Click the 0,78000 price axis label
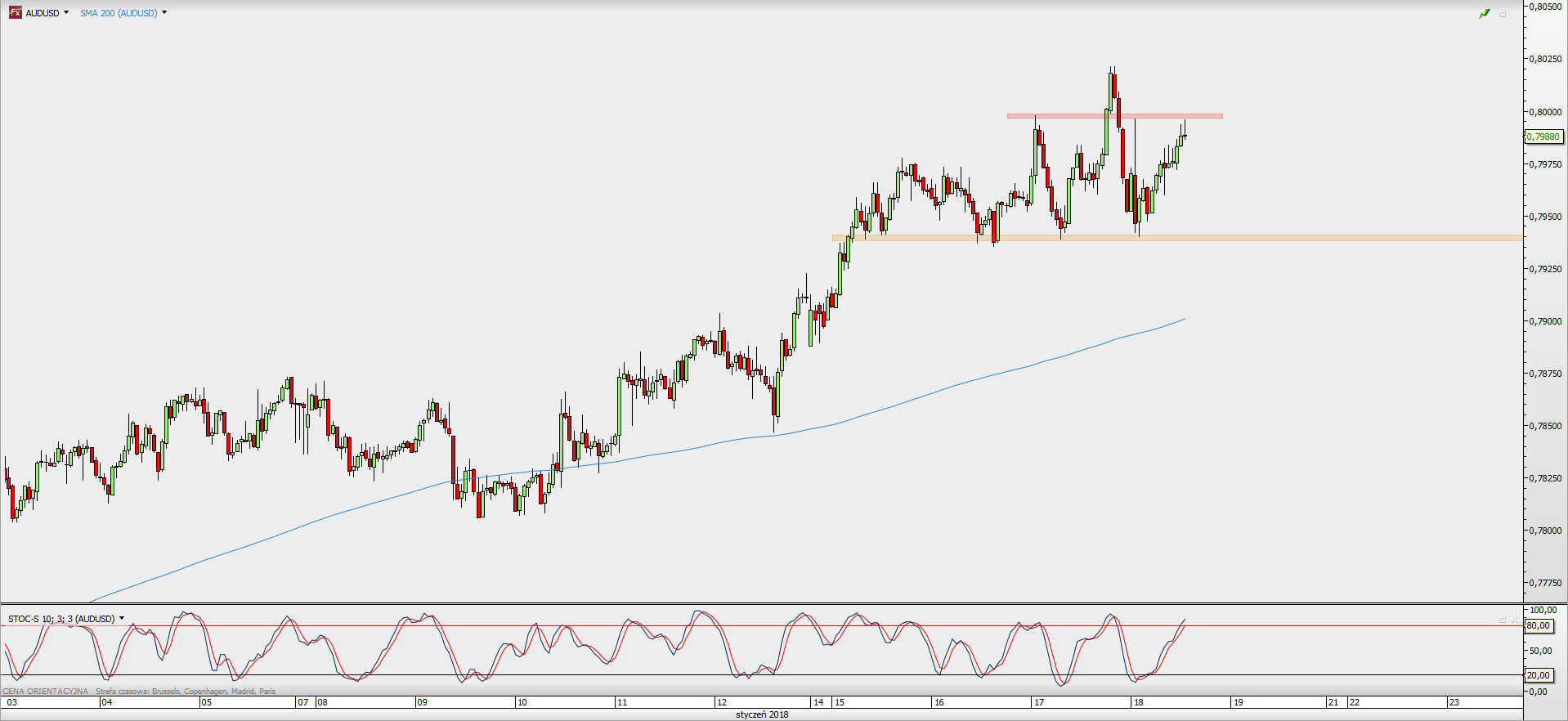The width and height of the screenshot is (1568, 721). (x=1545, y=531)
